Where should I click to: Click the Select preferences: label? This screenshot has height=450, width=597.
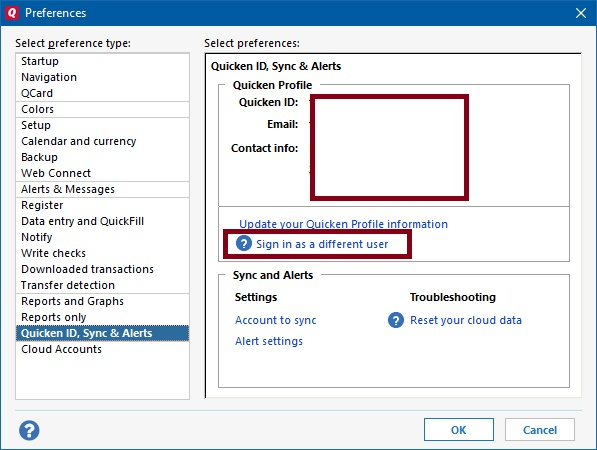(x=252, y=43)
